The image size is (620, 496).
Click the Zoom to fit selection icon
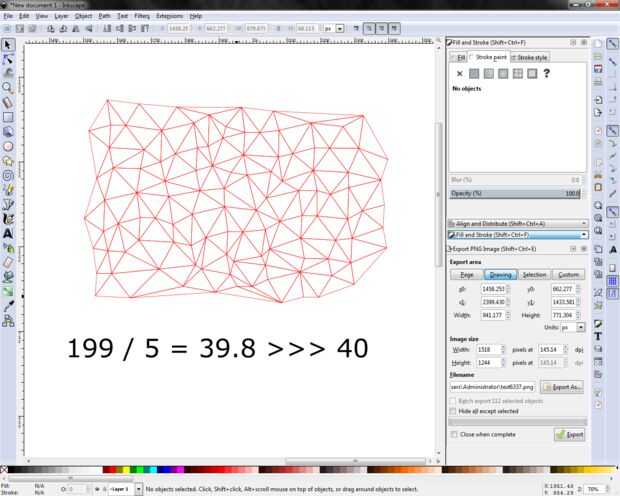coord(598,205)
